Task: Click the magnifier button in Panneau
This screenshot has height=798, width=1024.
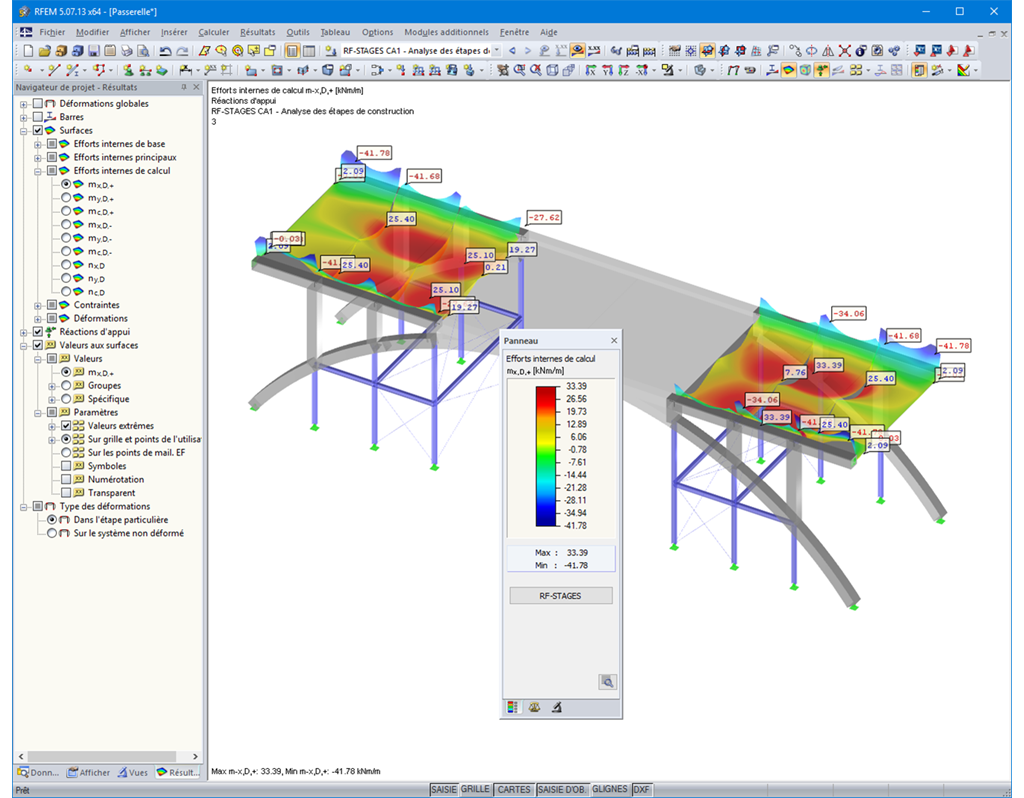Action: (x=607, y=682)
